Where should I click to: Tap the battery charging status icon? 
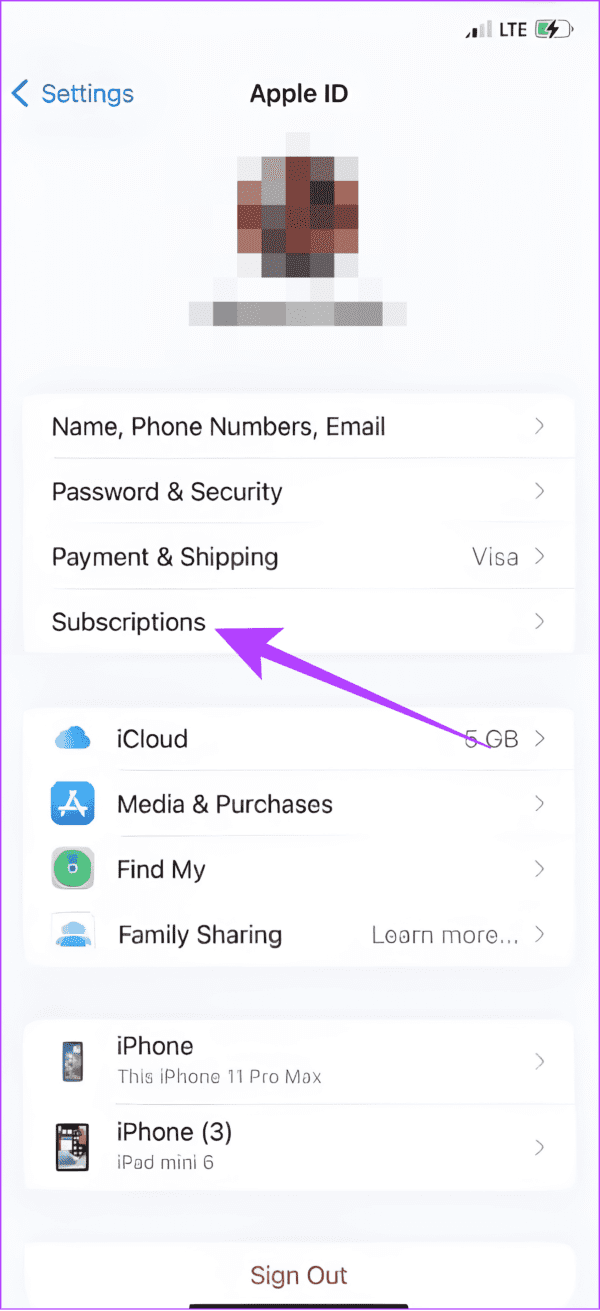551,30
